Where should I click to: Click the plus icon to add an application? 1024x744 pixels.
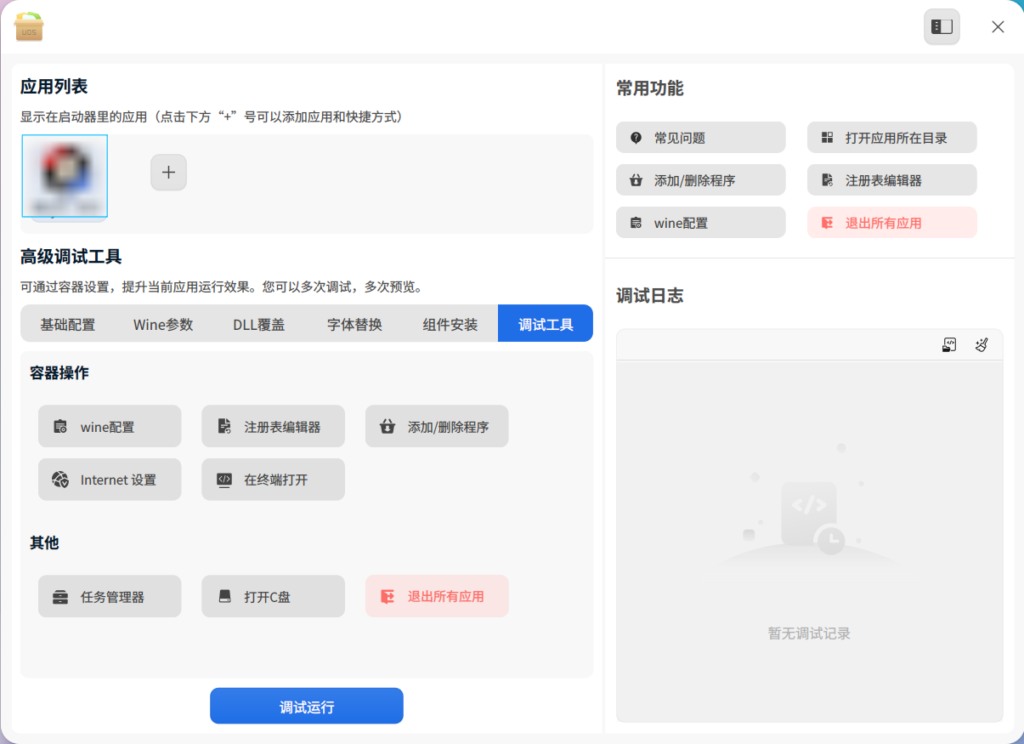[x=168, y=173]
